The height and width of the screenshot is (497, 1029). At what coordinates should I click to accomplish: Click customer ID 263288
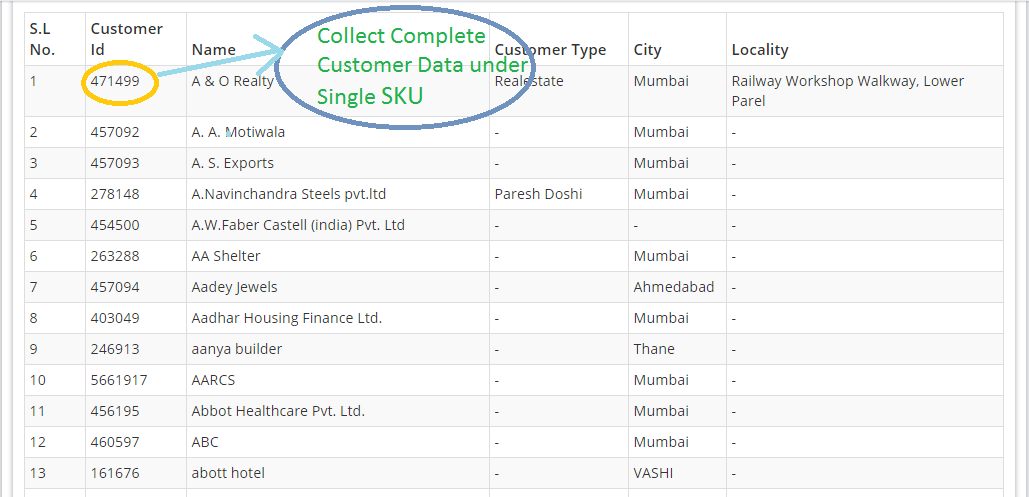click(x=116, y=256)
